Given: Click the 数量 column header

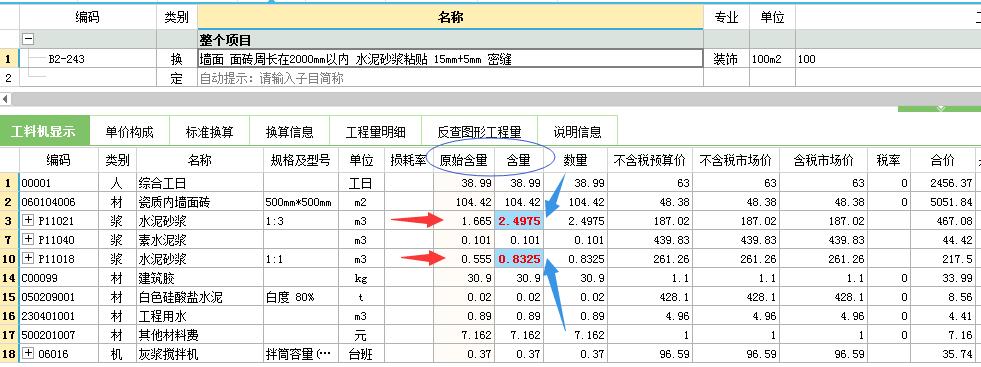Looking at the screenshot, I should [575, 161].
